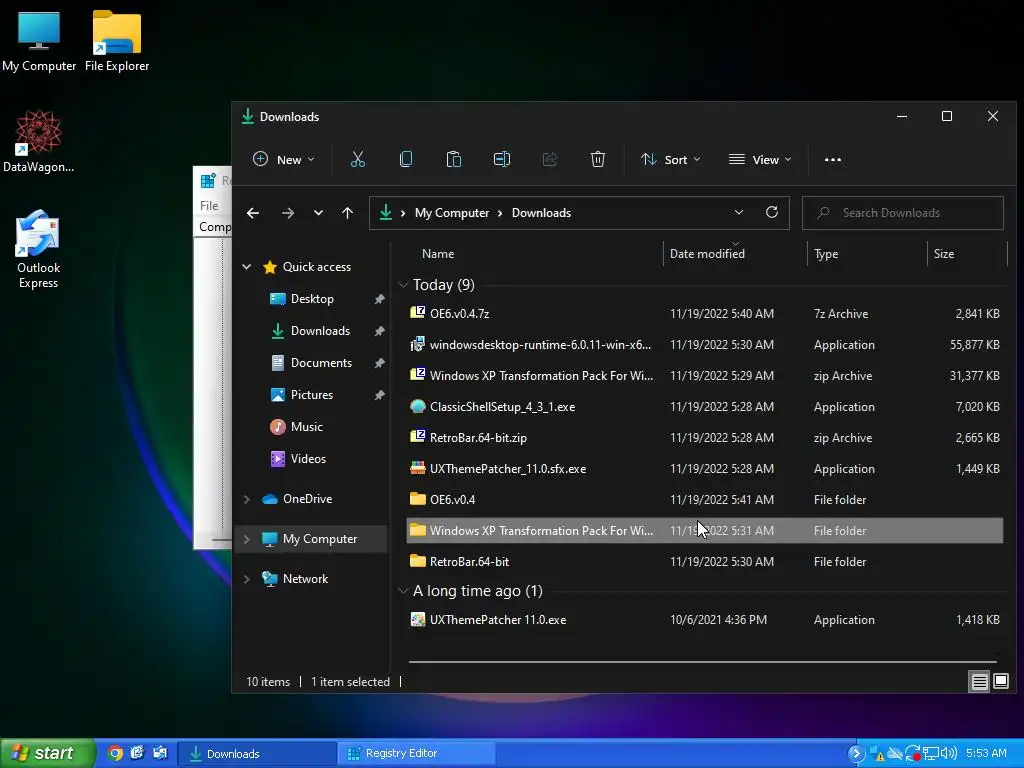
Task: Collapse the A long time ago group
Action: tap(403, 591)
